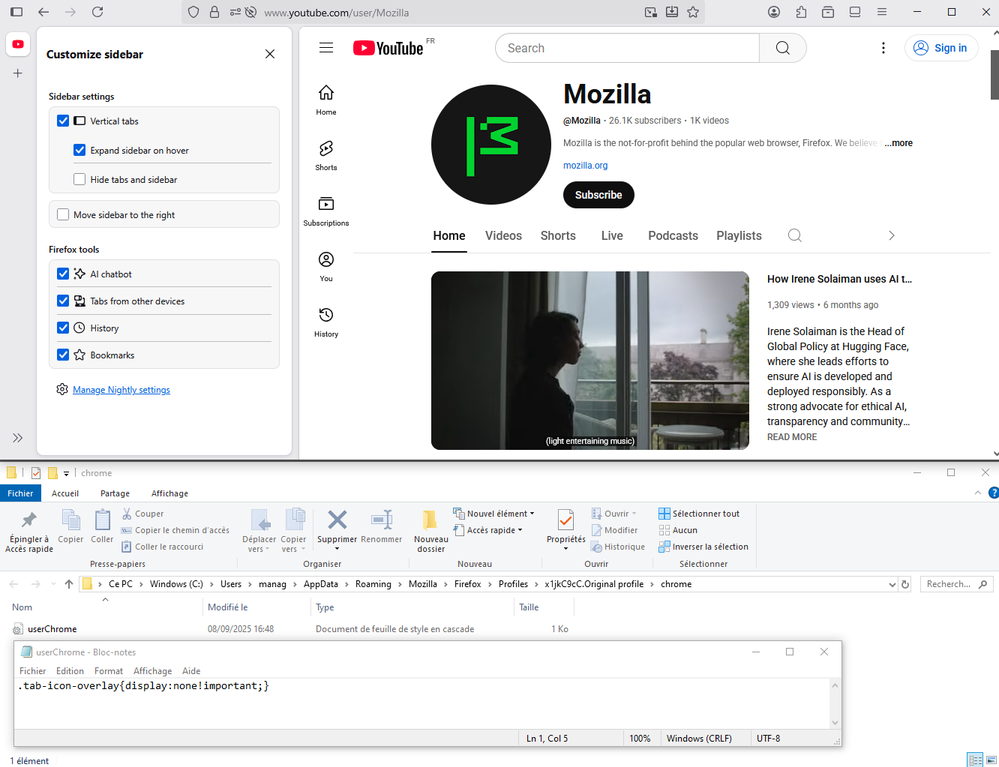The height and width of the screenshot is (767, 999).
Task: Click the YouTube search magnifier button
Action: pyautogui.click(x=782, y=48)
